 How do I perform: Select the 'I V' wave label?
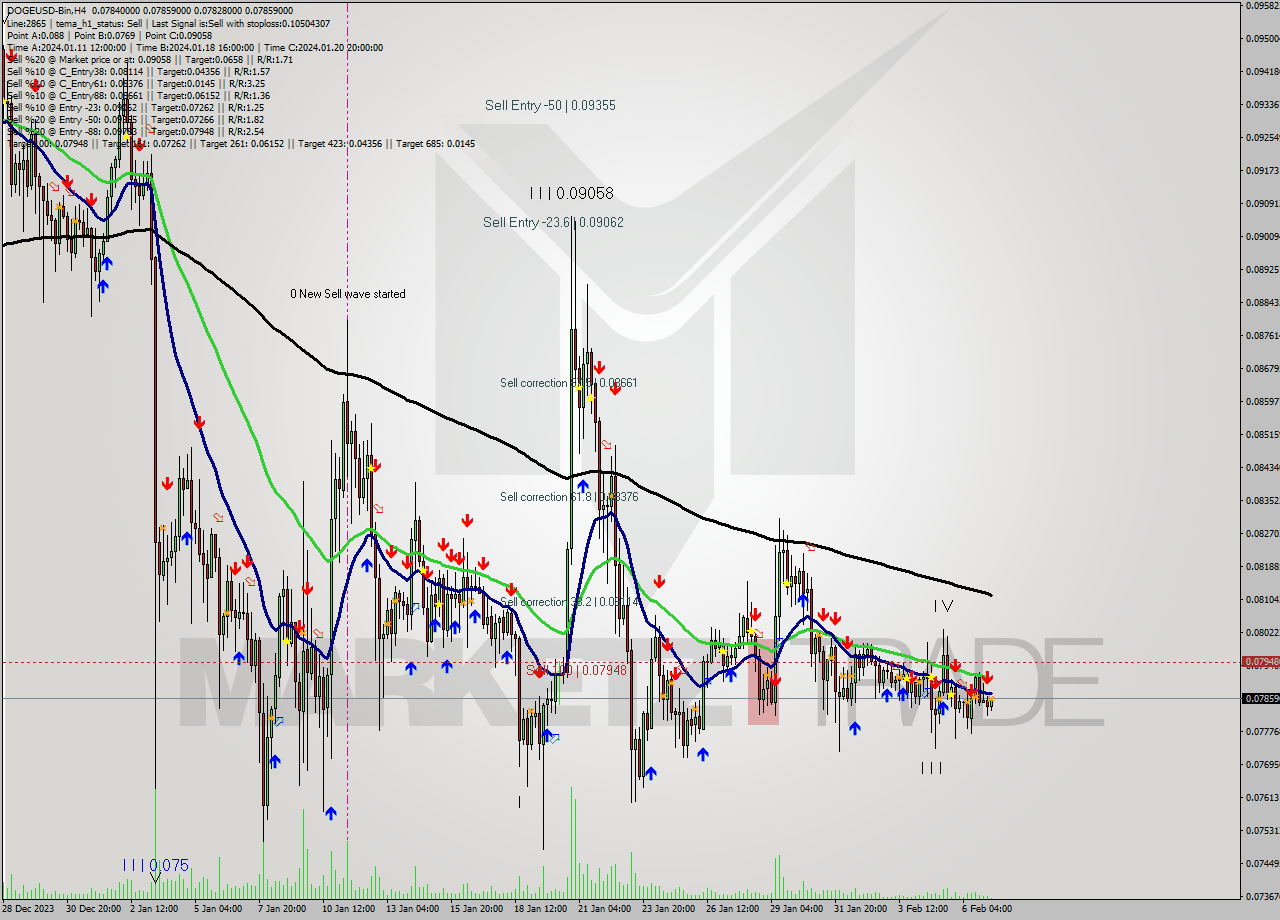(x=943, y=606)
